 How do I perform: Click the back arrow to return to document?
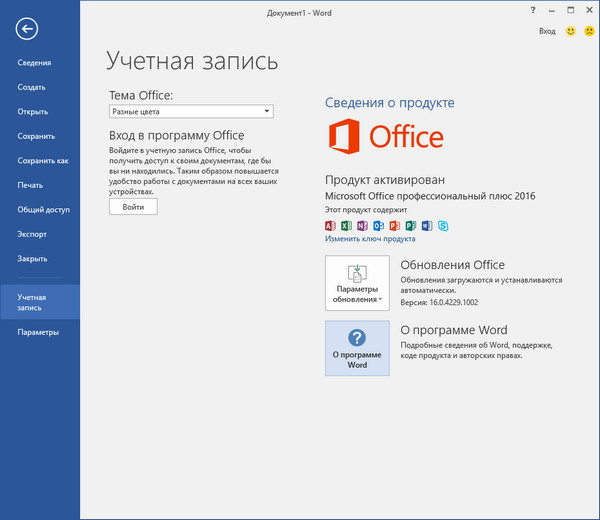tap(27, 29)
